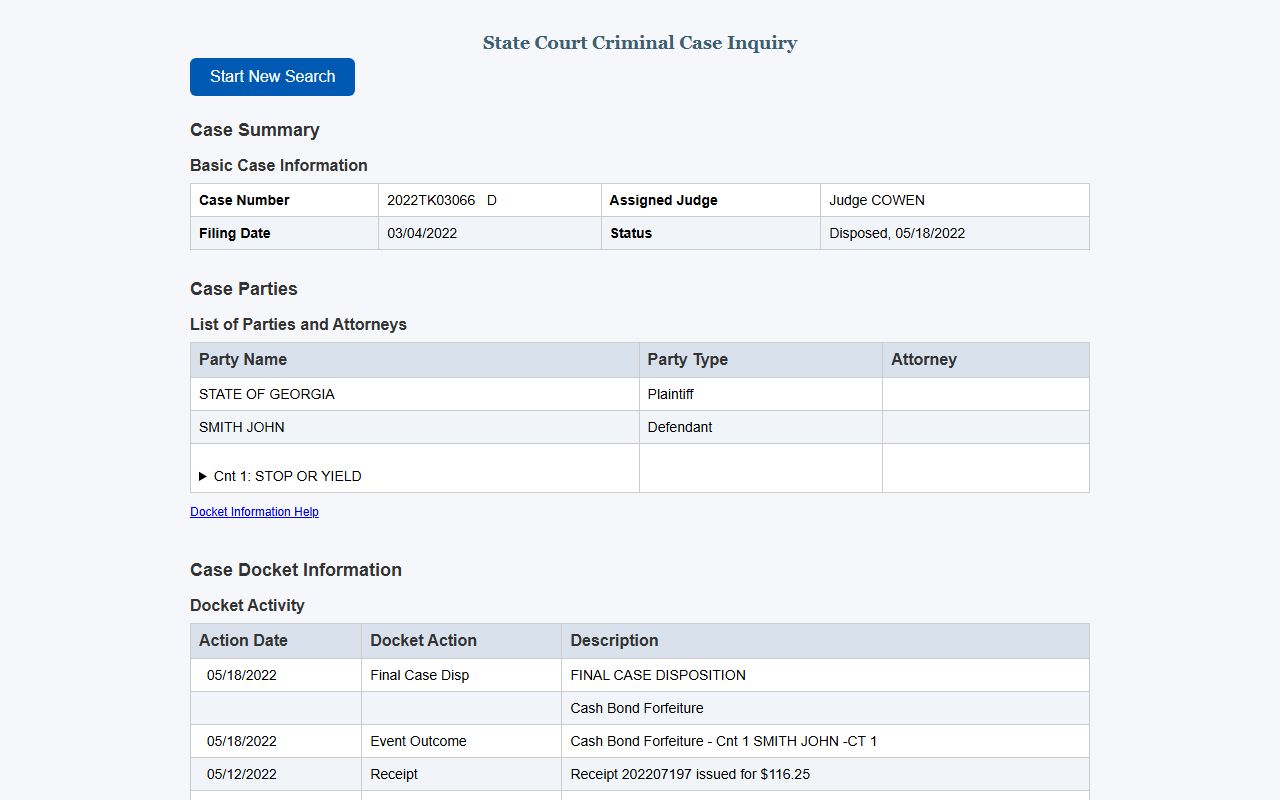The image size is (1280, 800).
Task: Click the Judge COWEN cell
Action: point(955,200)
